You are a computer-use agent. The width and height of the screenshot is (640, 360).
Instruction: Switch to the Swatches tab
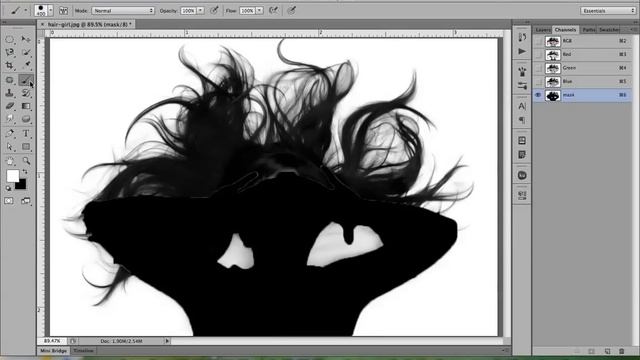[609, 30]
